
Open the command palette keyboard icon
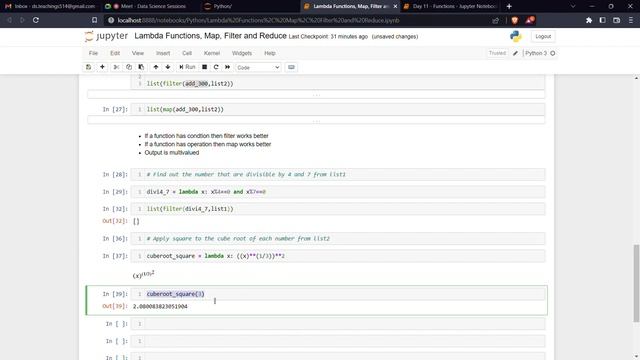click(291, 67)
